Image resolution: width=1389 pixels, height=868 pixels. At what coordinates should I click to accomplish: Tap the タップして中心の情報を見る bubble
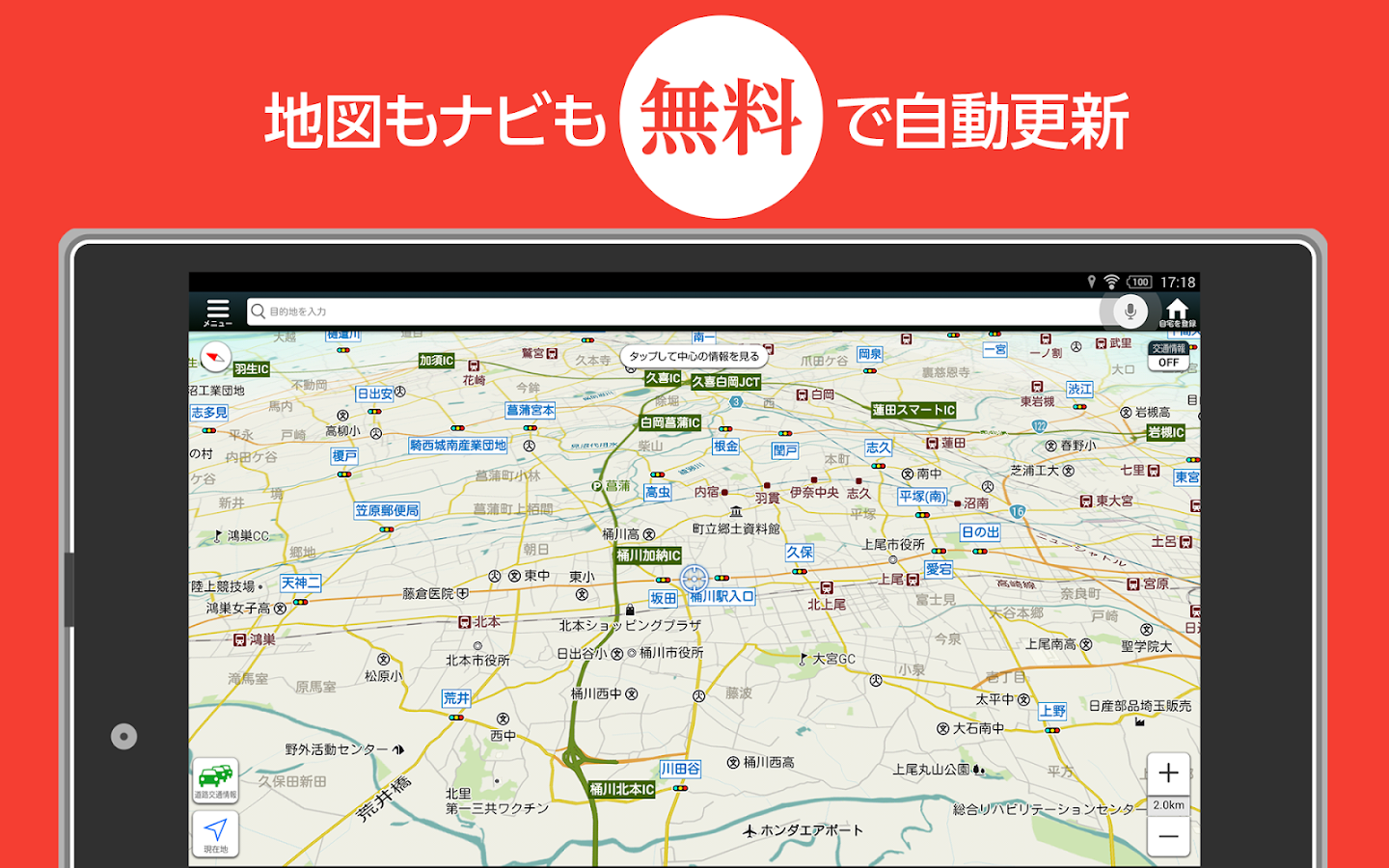[694, 356]
